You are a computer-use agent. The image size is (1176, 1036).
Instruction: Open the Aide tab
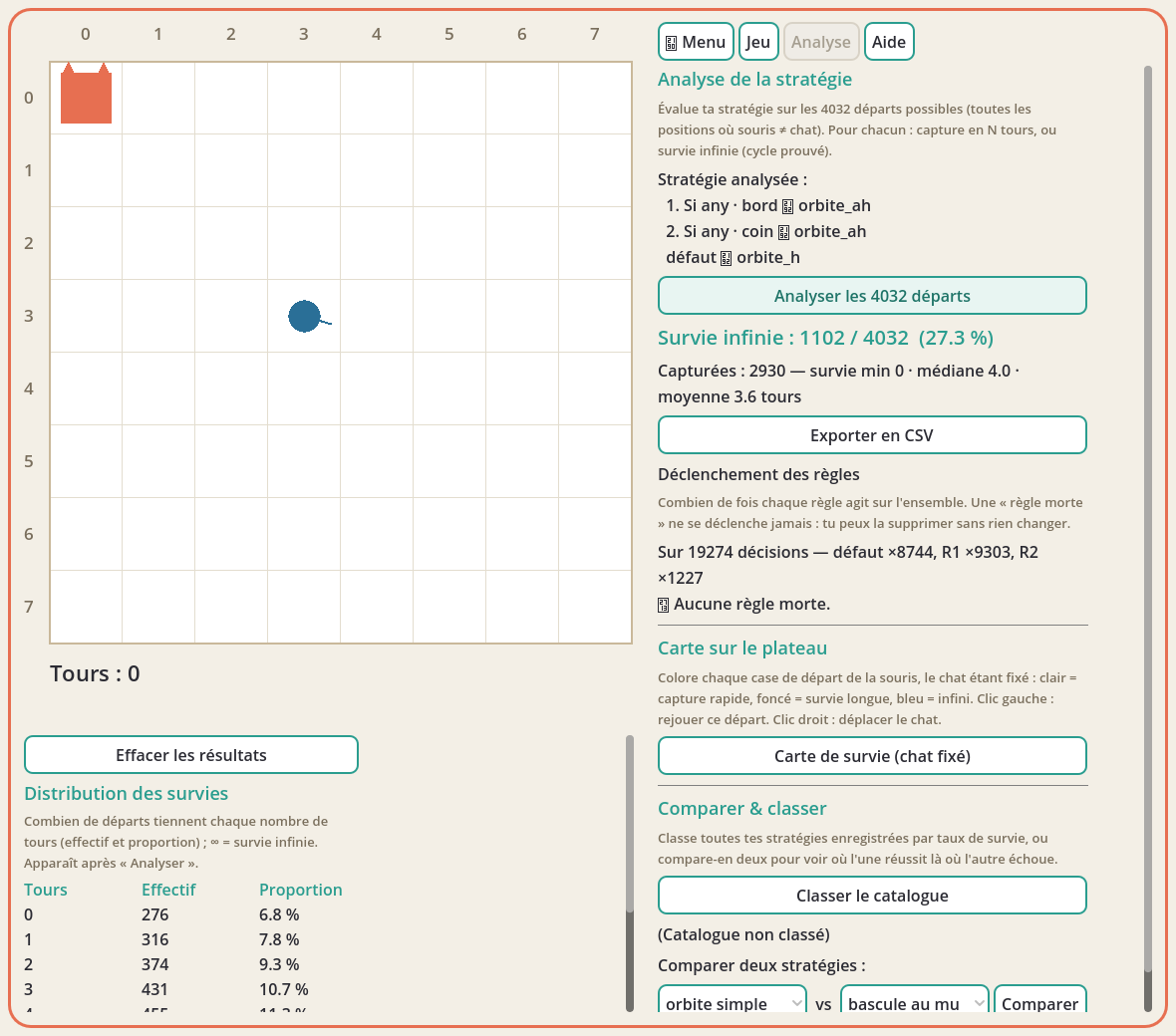(x=889, y=42)
